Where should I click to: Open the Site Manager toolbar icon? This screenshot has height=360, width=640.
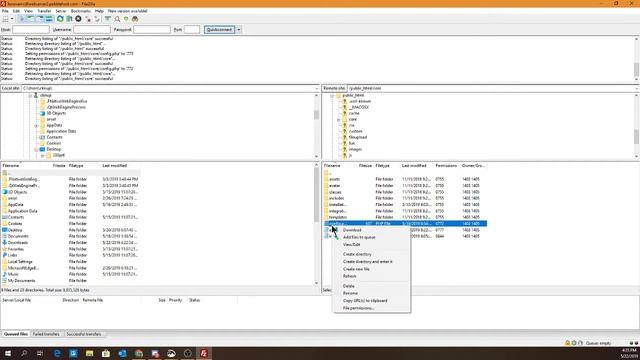(5, 19)
